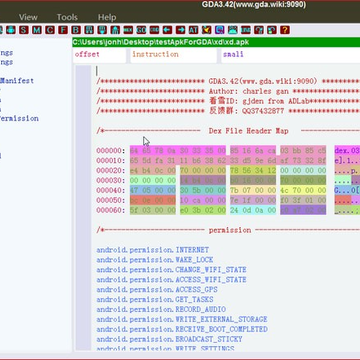
Task: Click the offset column header
Action: pyautogui.click(x=99, y=55)
